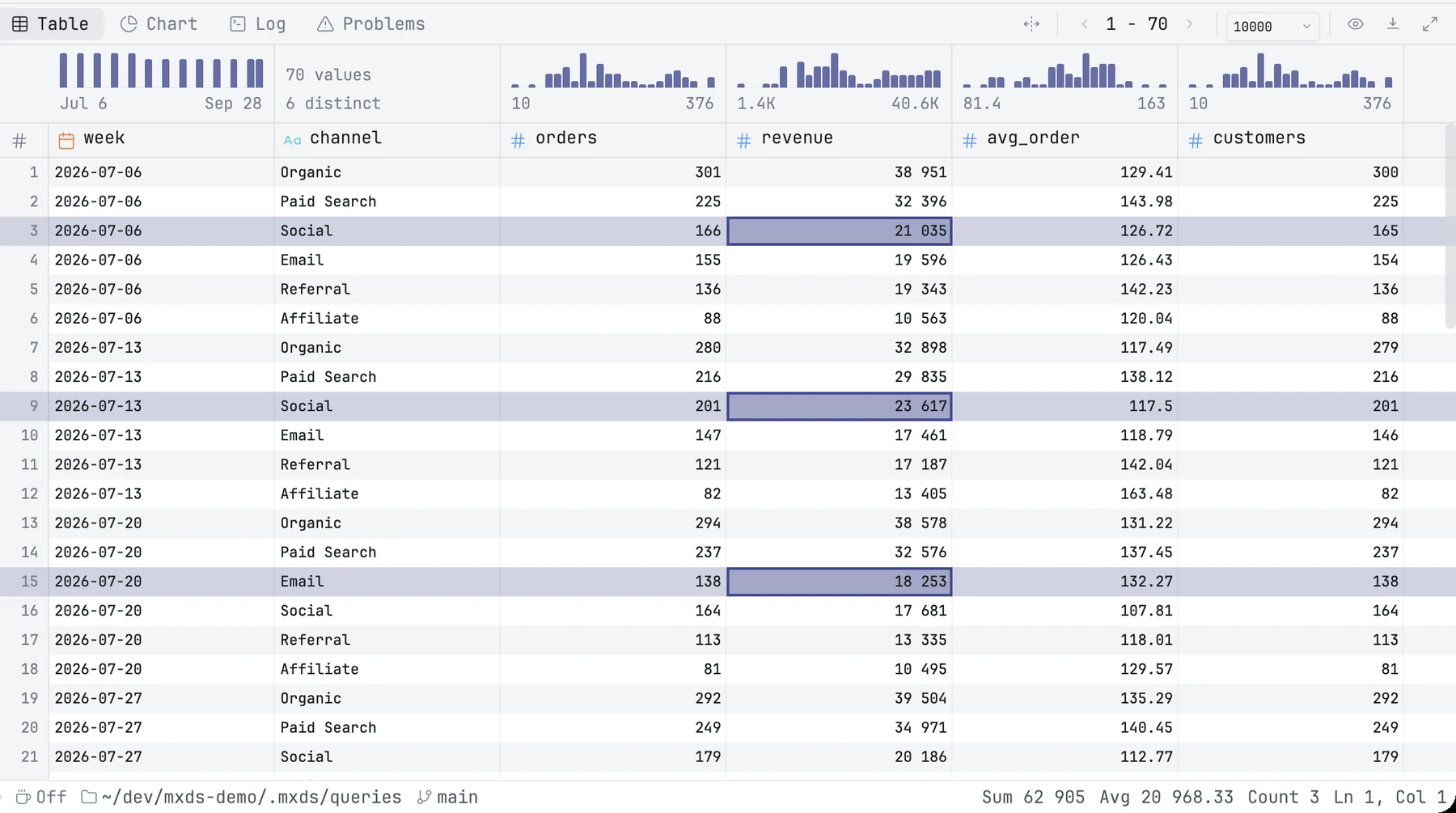
Task: Click the avg_order distribution histogram
Action: 1064,70
